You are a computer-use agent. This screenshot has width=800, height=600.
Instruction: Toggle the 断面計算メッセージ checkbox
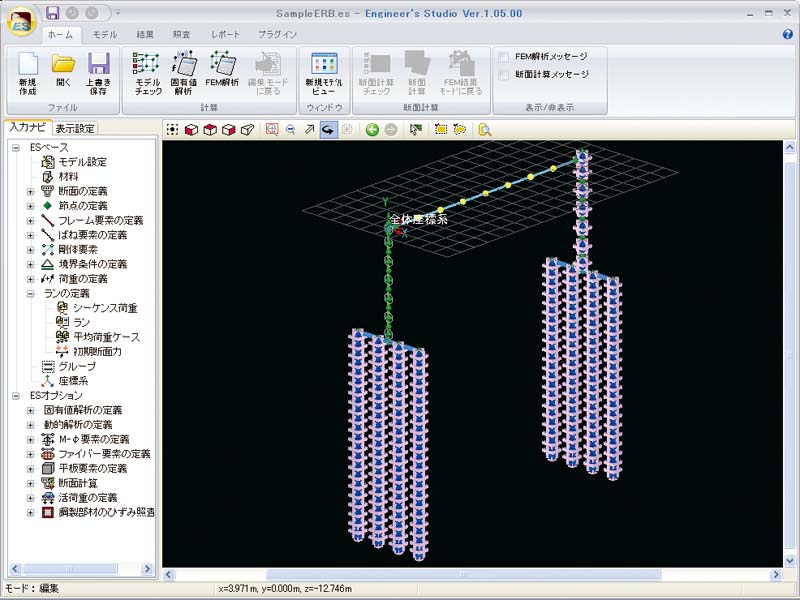tap(504, 74)
